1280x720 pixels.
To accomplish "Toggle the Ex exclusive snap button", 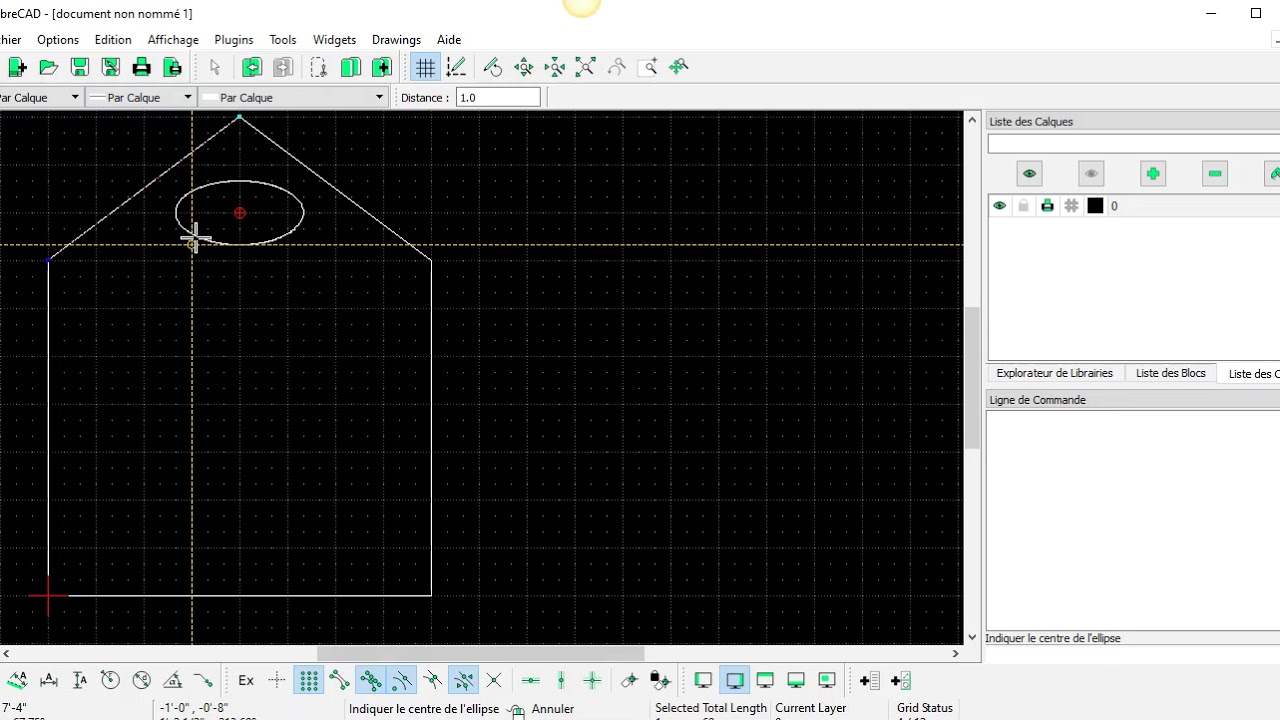I will (x=246, y=681).
